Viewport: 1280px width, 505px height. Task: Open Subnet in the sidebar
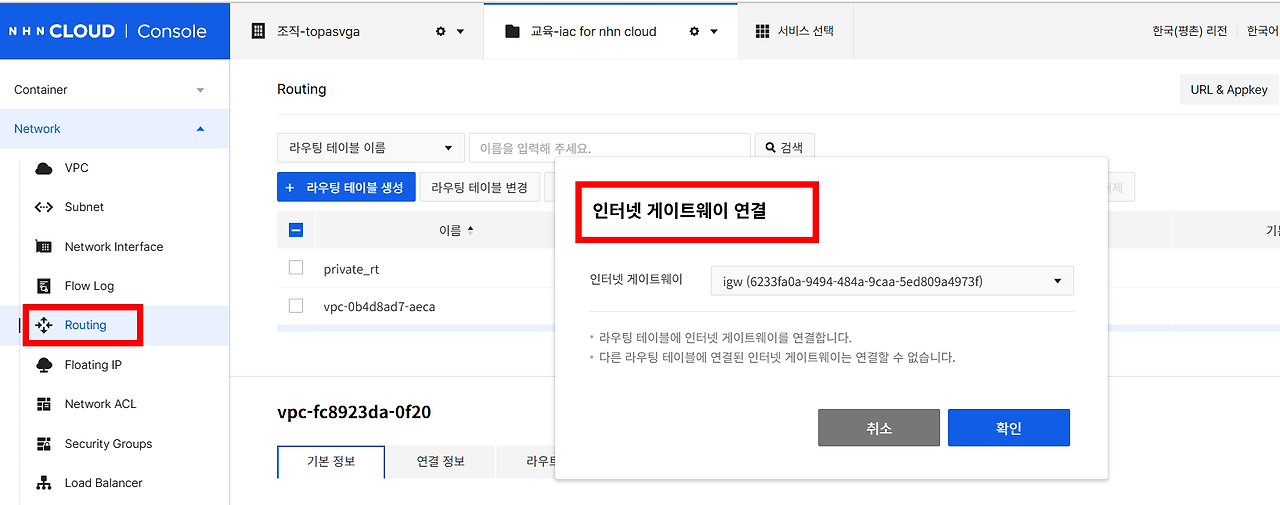tap(84, 207)
